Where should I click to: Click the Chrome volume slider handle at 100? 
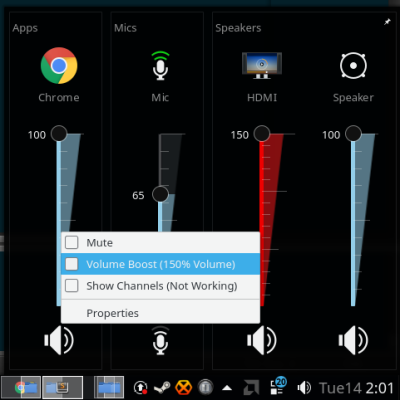[59, 134]
